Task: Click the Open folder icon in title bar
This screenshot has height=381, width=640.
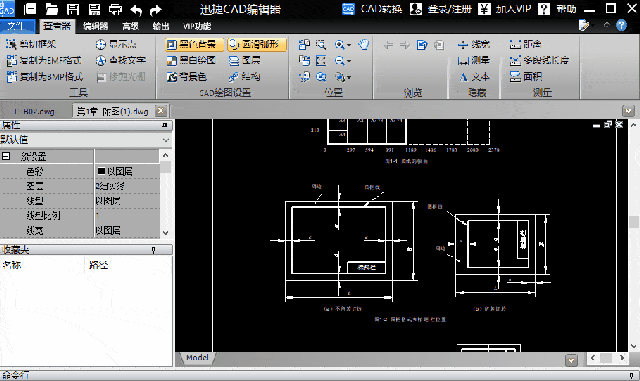Action: click(x=51, y=9)
